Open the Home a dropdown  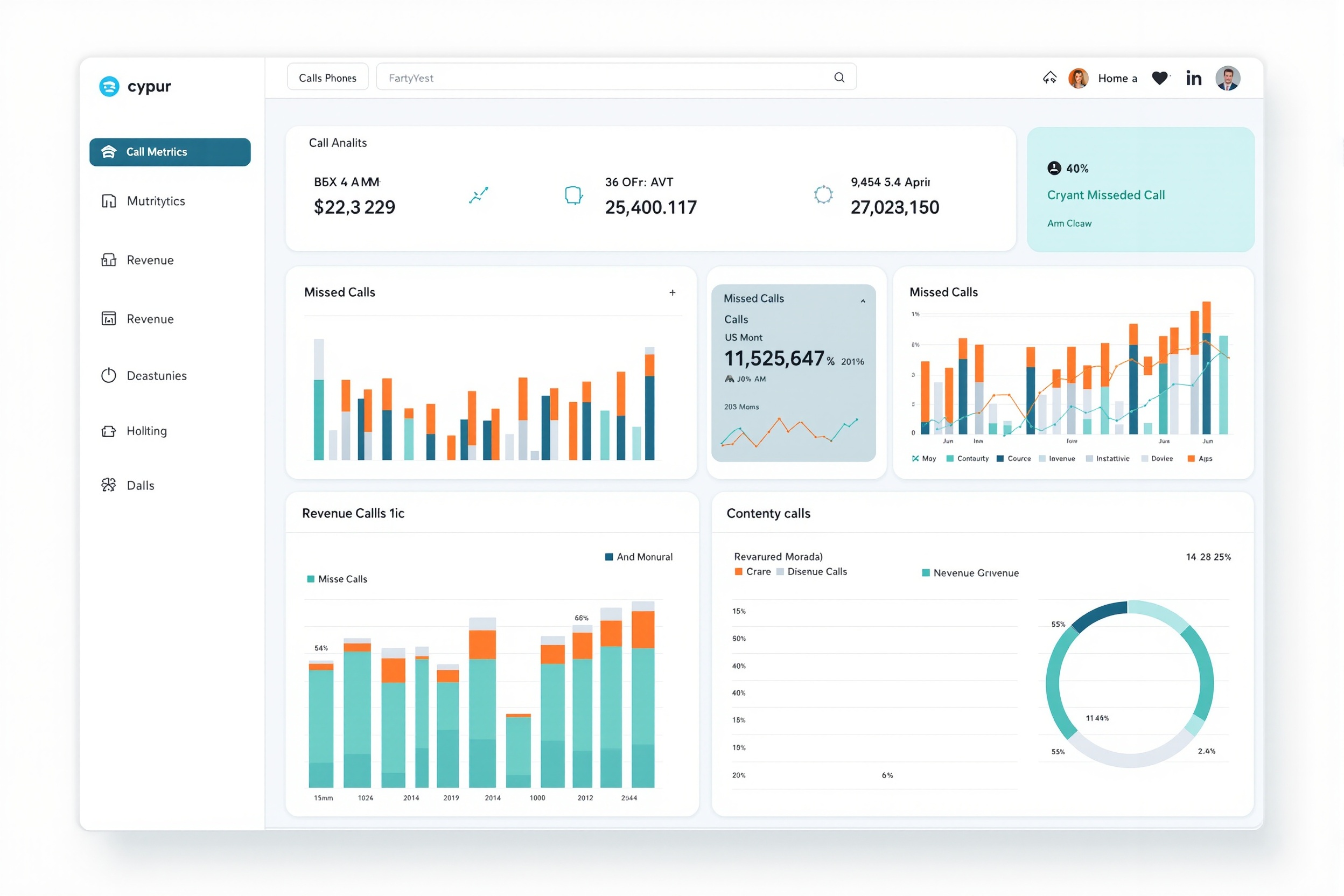click(x=1117, y=78)
